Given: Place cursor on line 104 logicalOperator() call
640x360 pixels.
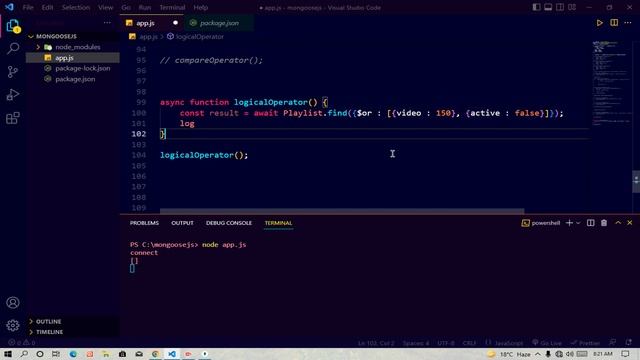Looking at the screenshot, I should tap(204, 155).
